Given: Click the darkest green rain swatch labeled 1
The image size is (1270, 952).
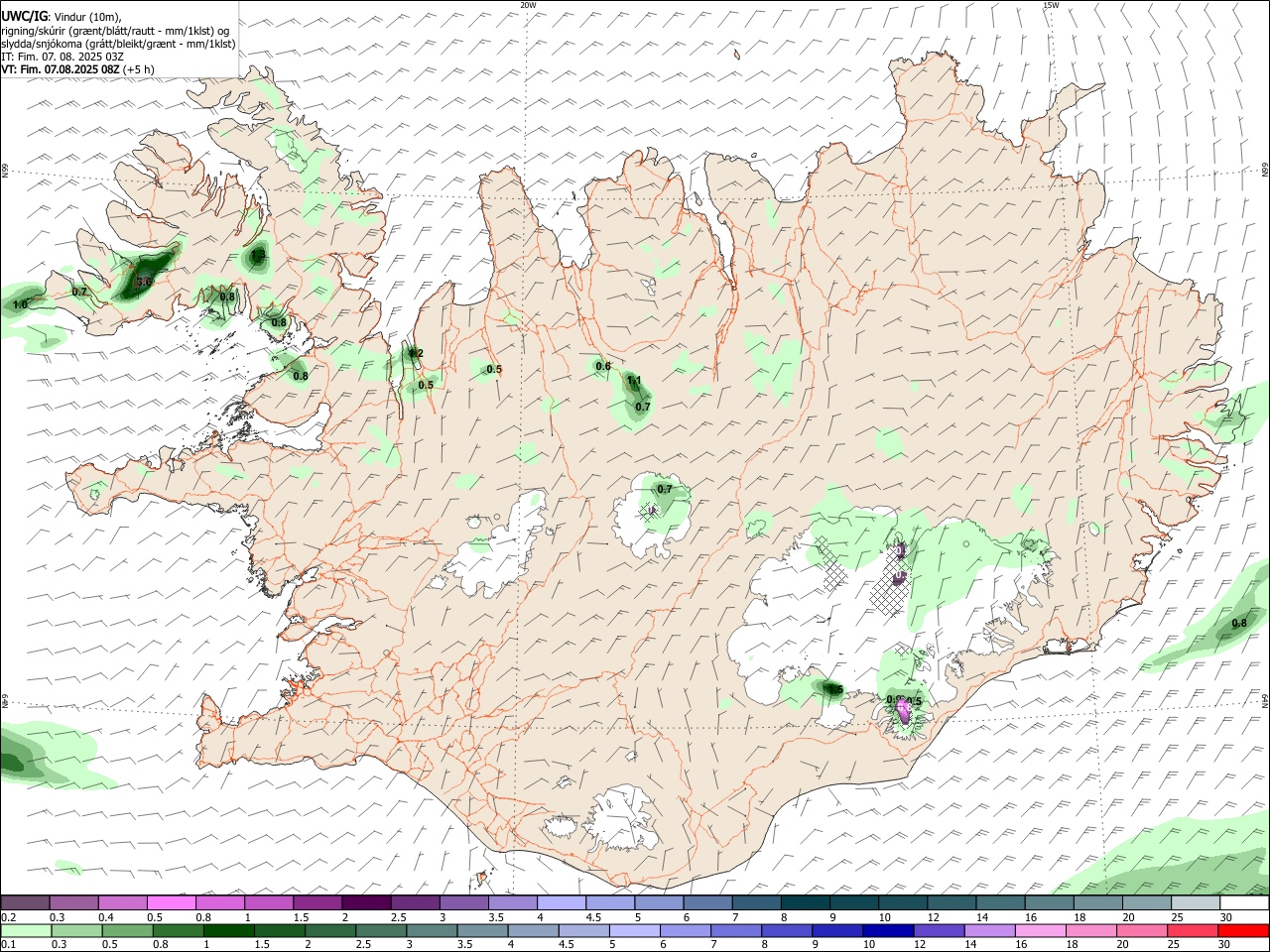Looking at the screenshot, I should coord(228,931).
